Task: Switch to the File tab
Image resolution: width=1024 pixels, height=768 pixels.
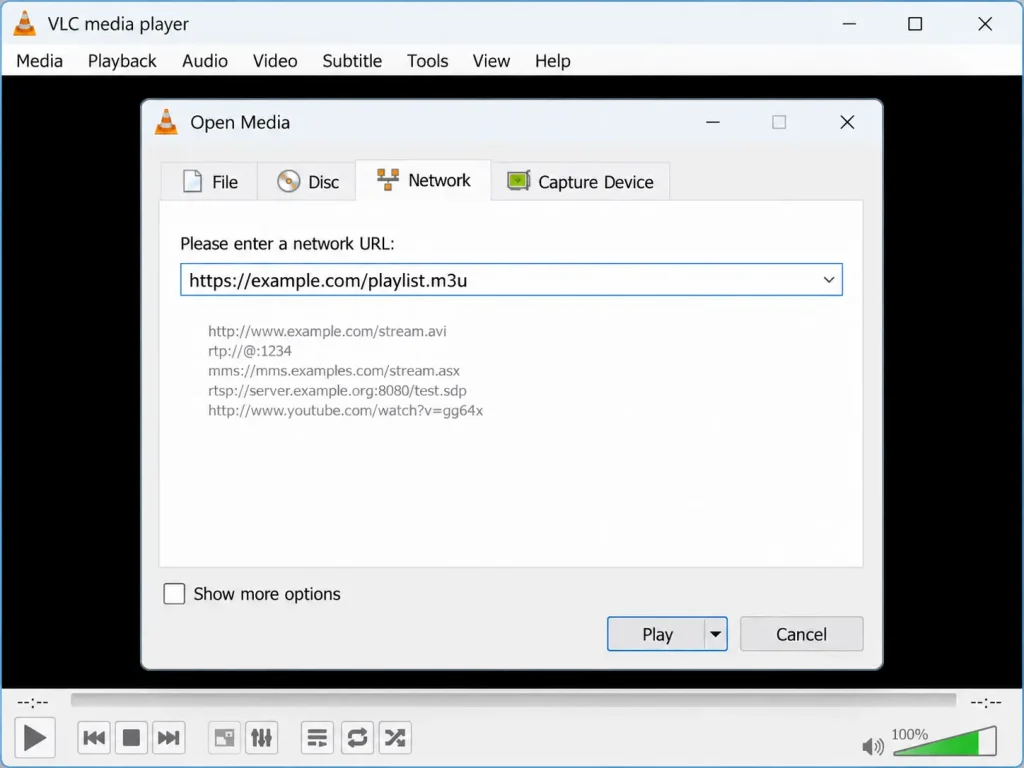Action: point(210,182)
